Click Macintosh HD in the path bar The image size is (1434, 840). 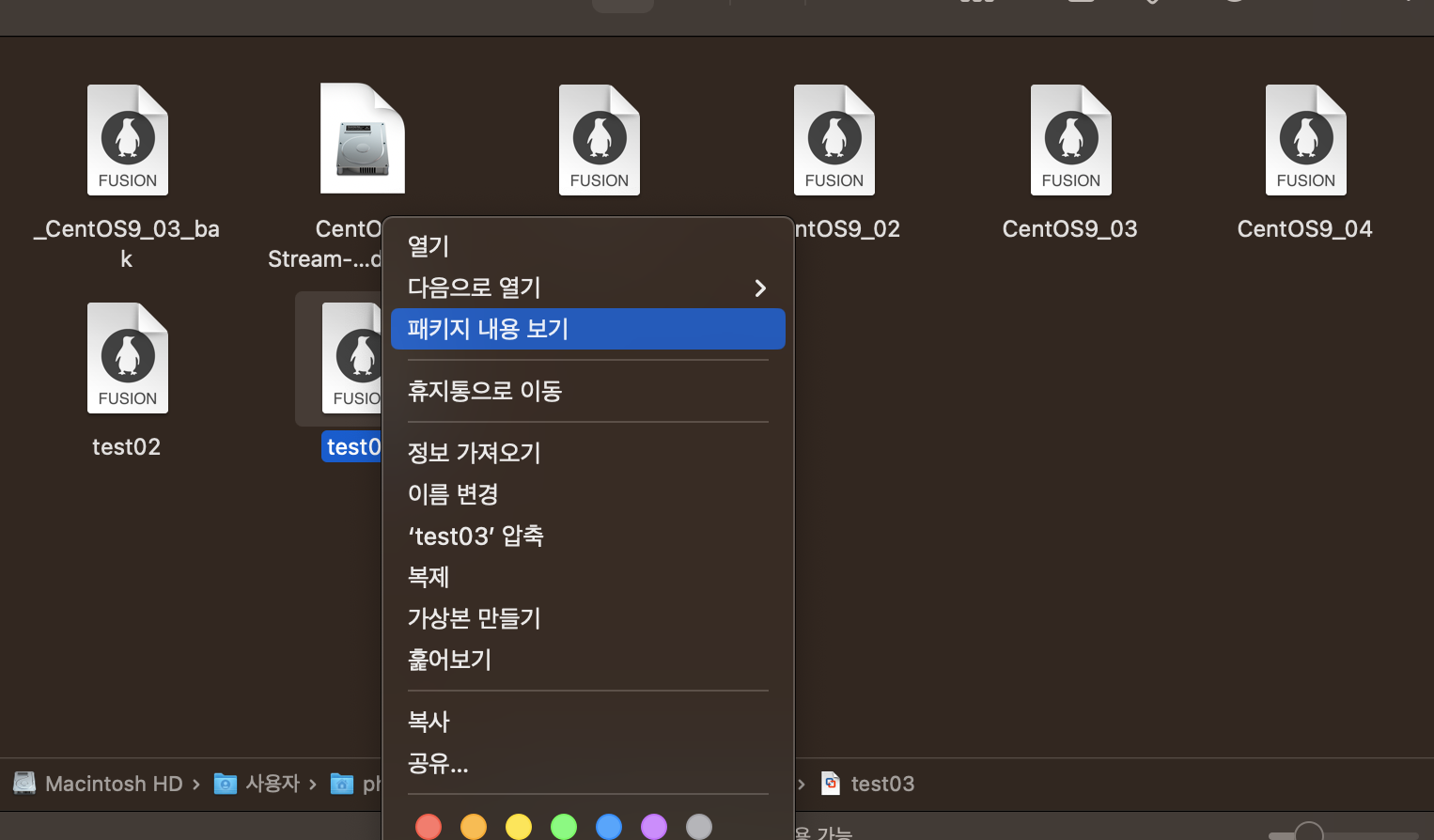click(114, 784)
